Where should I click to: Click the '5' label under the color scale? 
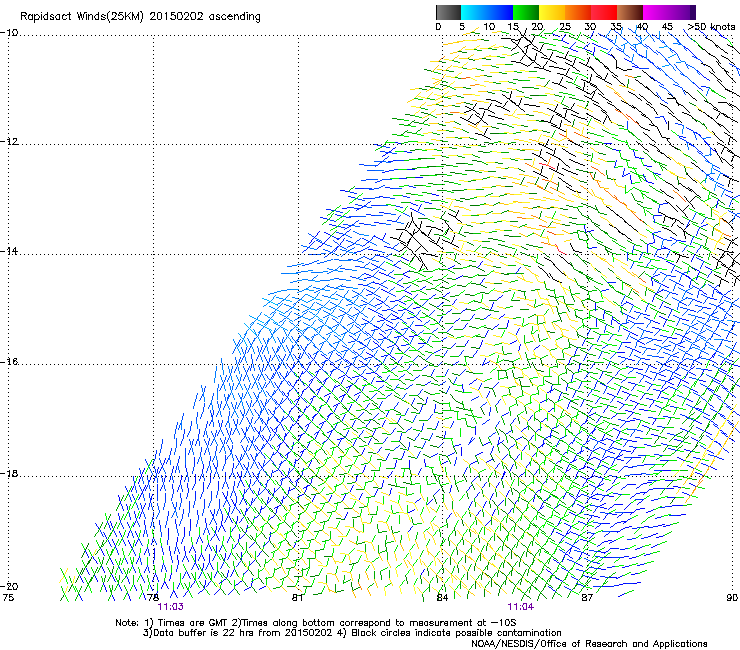coord(462,27)
